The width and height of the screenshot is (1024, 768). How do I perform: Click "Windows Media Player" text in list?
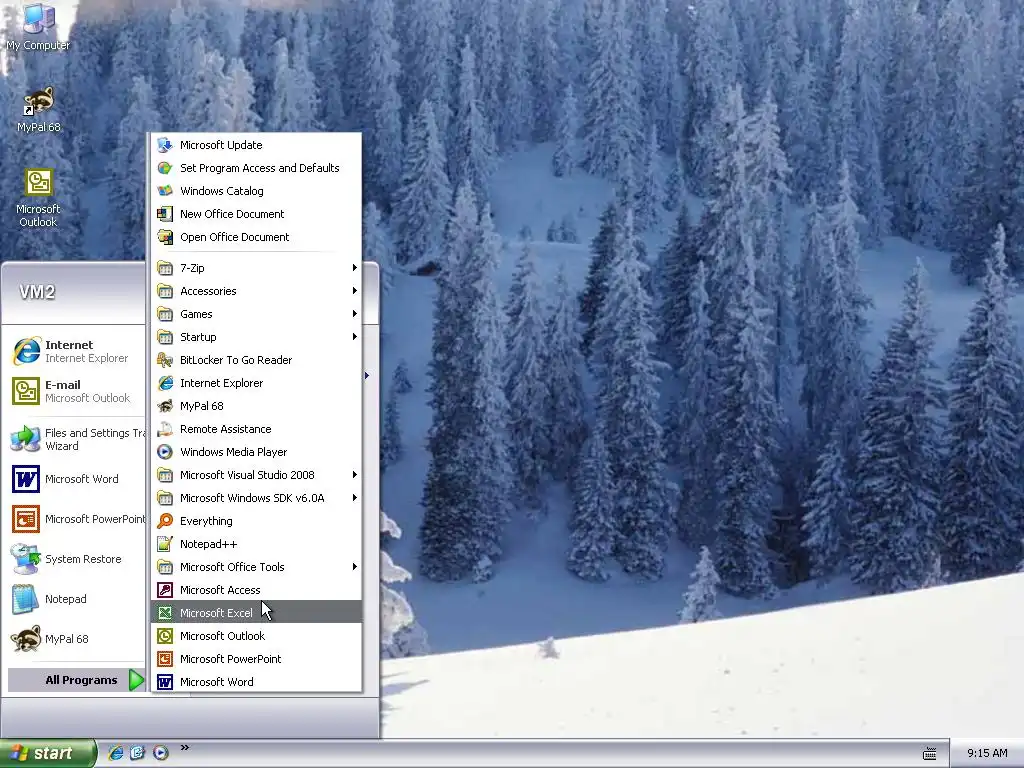[x=233, y=452]
